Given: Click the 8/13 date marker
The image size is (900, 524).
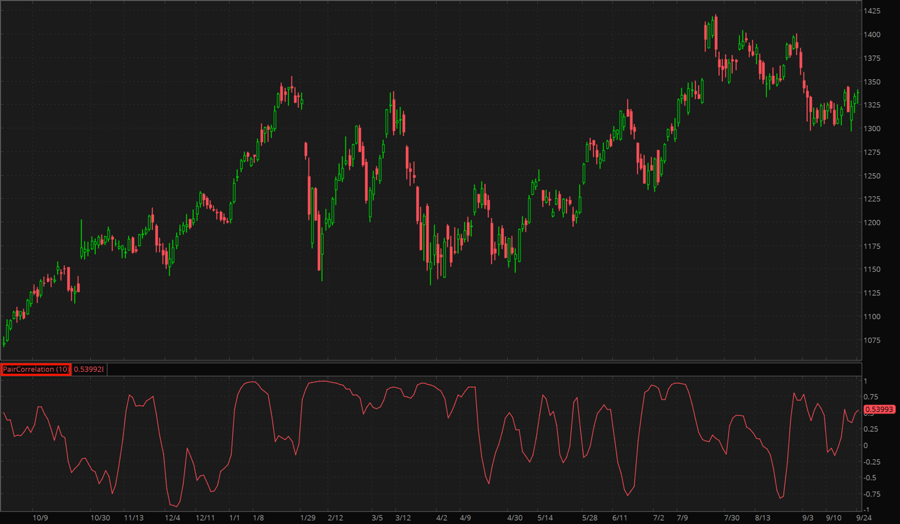Looking at the screenshot, I should click(763, 517).
